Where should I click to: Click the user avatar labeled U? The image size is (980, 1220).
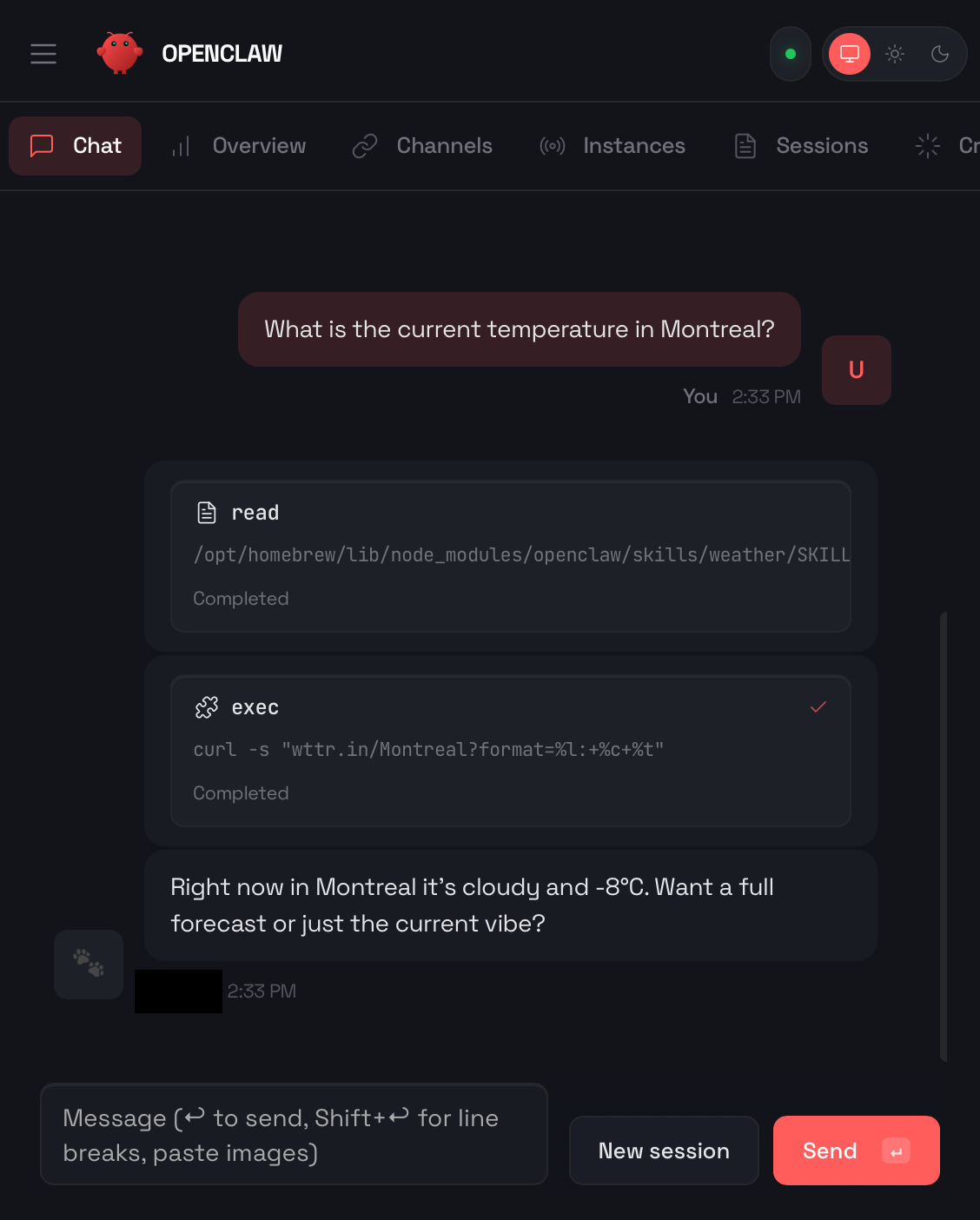coord(856,370)
